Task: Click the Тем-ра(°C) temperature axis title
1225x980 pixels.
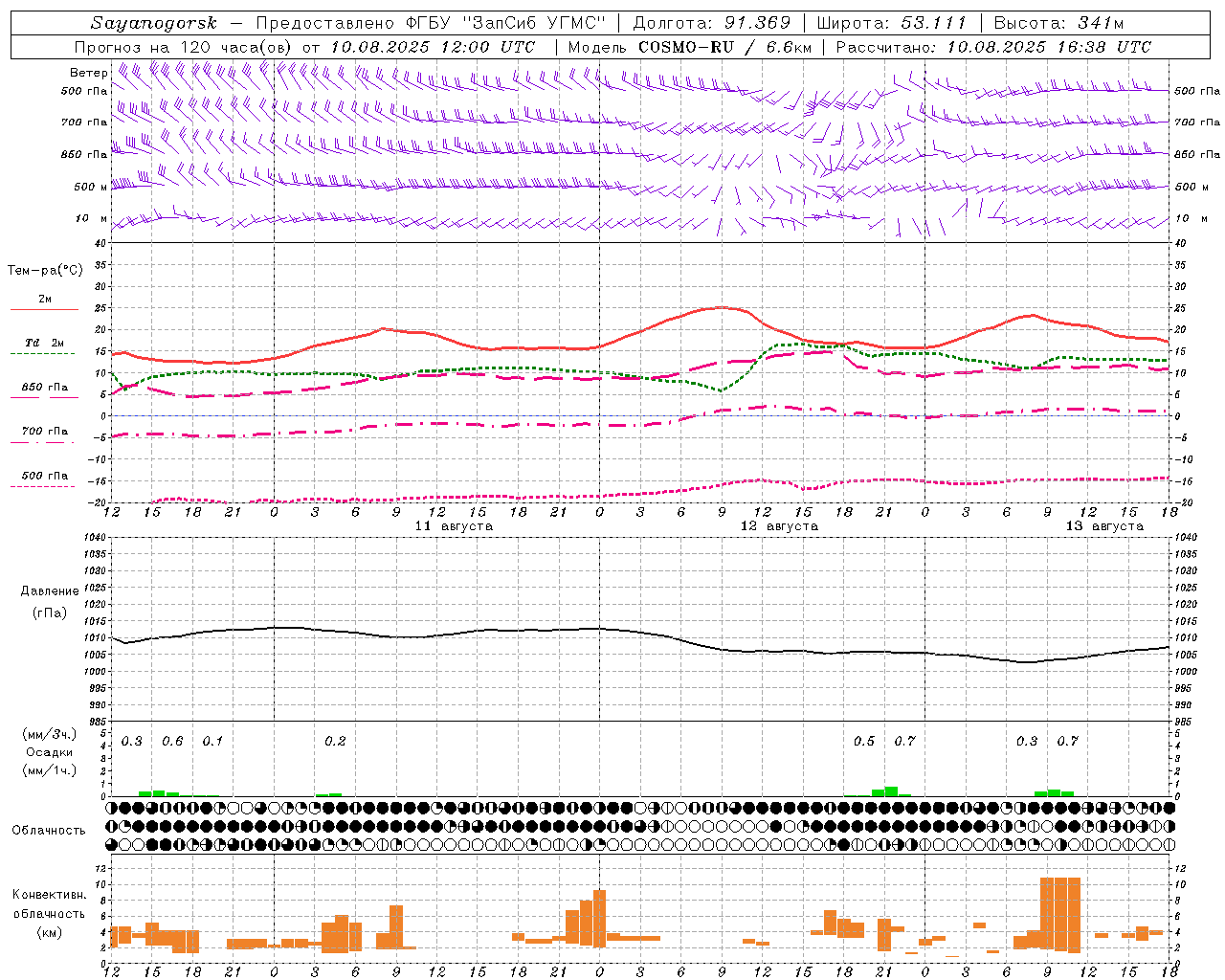Action: [45, 271]
